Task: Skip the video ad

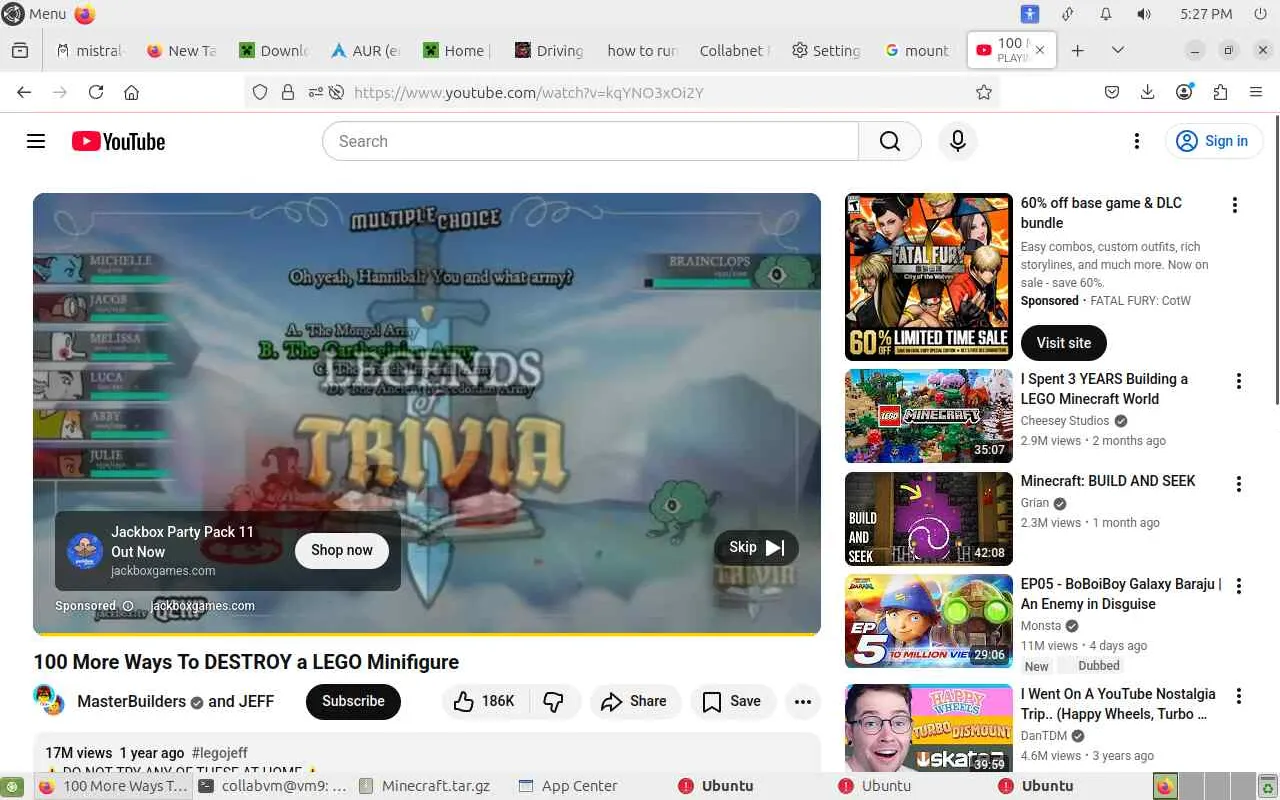Action: point(756,547)
